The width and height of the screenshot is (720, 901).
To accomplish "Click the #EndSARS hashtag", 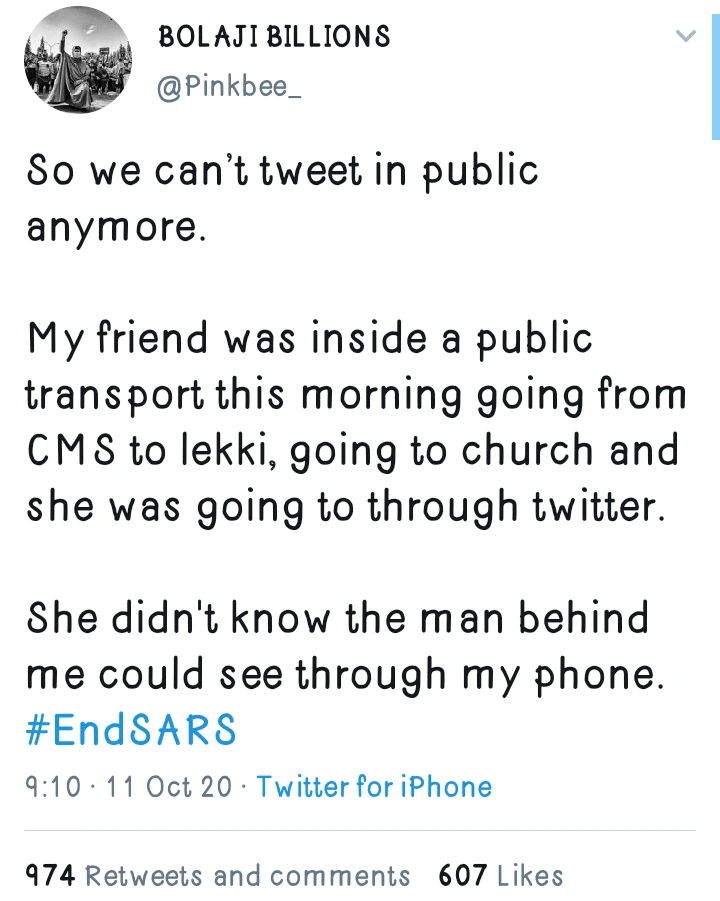I will pyautogui.click(x=131, y=729).
